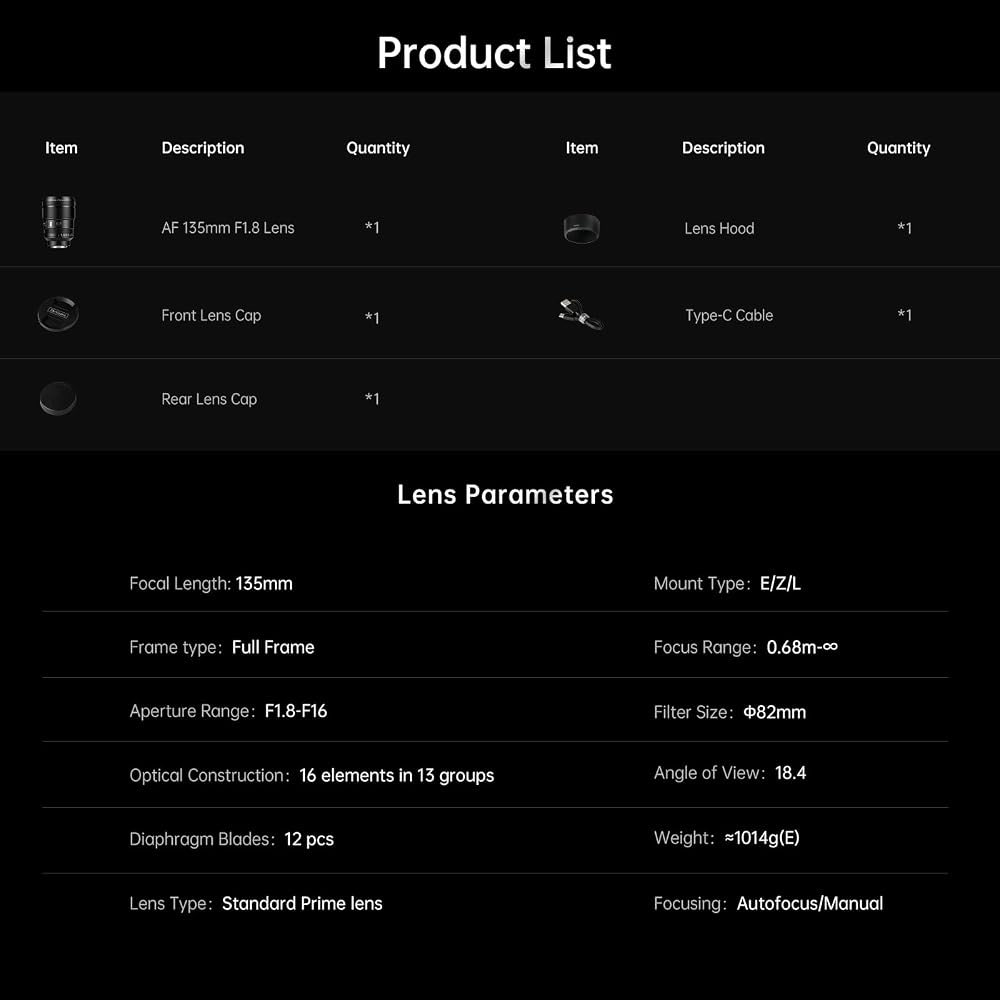Click the Product List heading

point(494,52)
